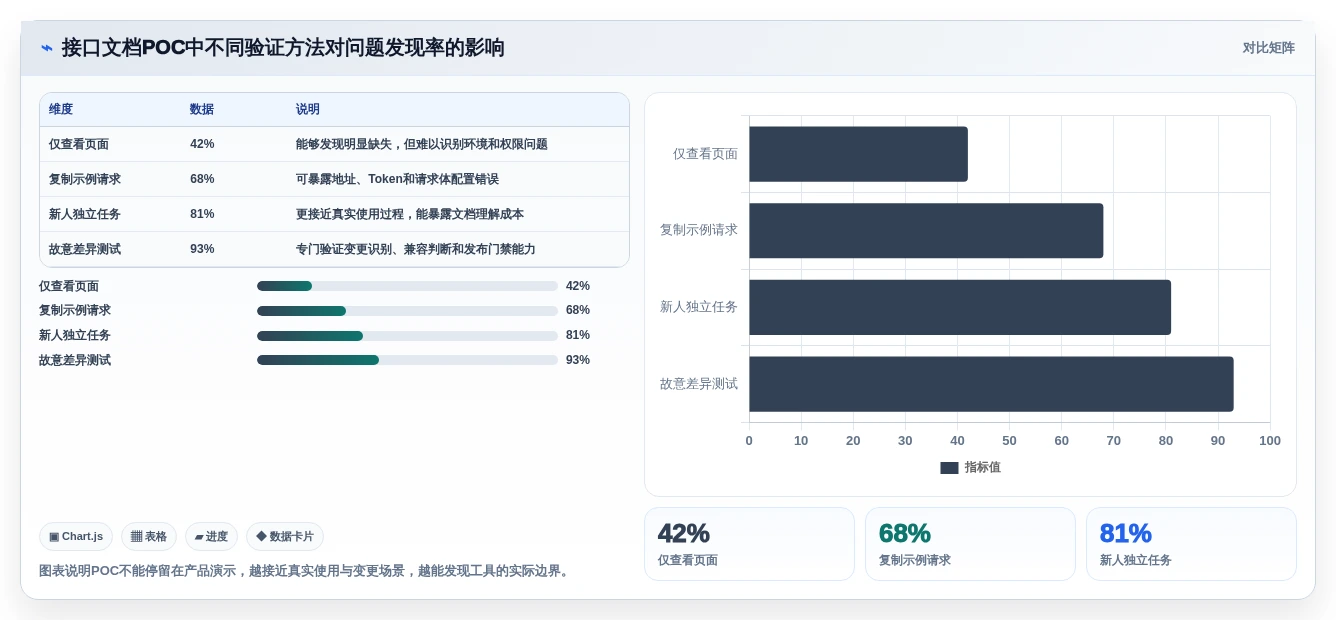Screen dimensions: 1336x620
Task: Click the 新人独立任务 chart bar
Action: click(x=960, y=307)
